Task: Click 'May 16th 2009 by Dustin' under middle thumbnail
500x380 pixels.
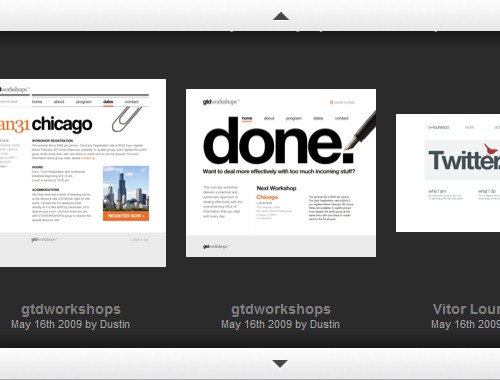Action: pos(280,324)
